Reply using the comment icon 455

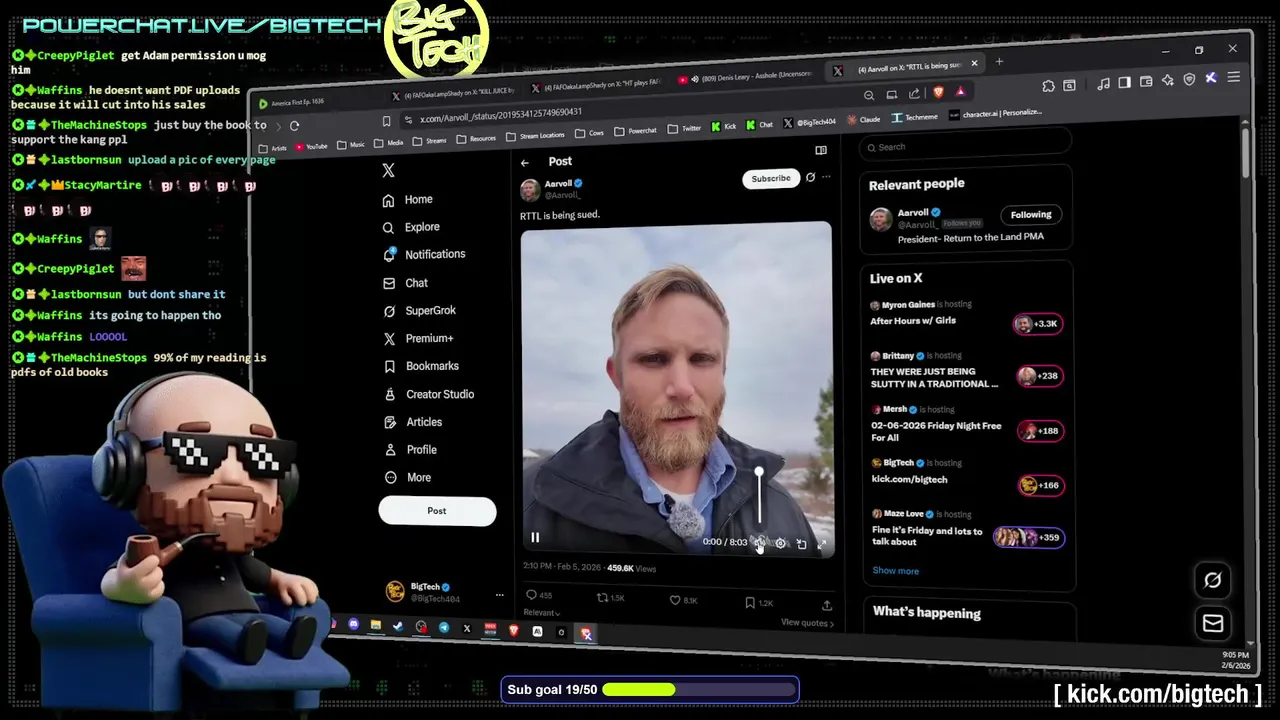pos(539,596)
